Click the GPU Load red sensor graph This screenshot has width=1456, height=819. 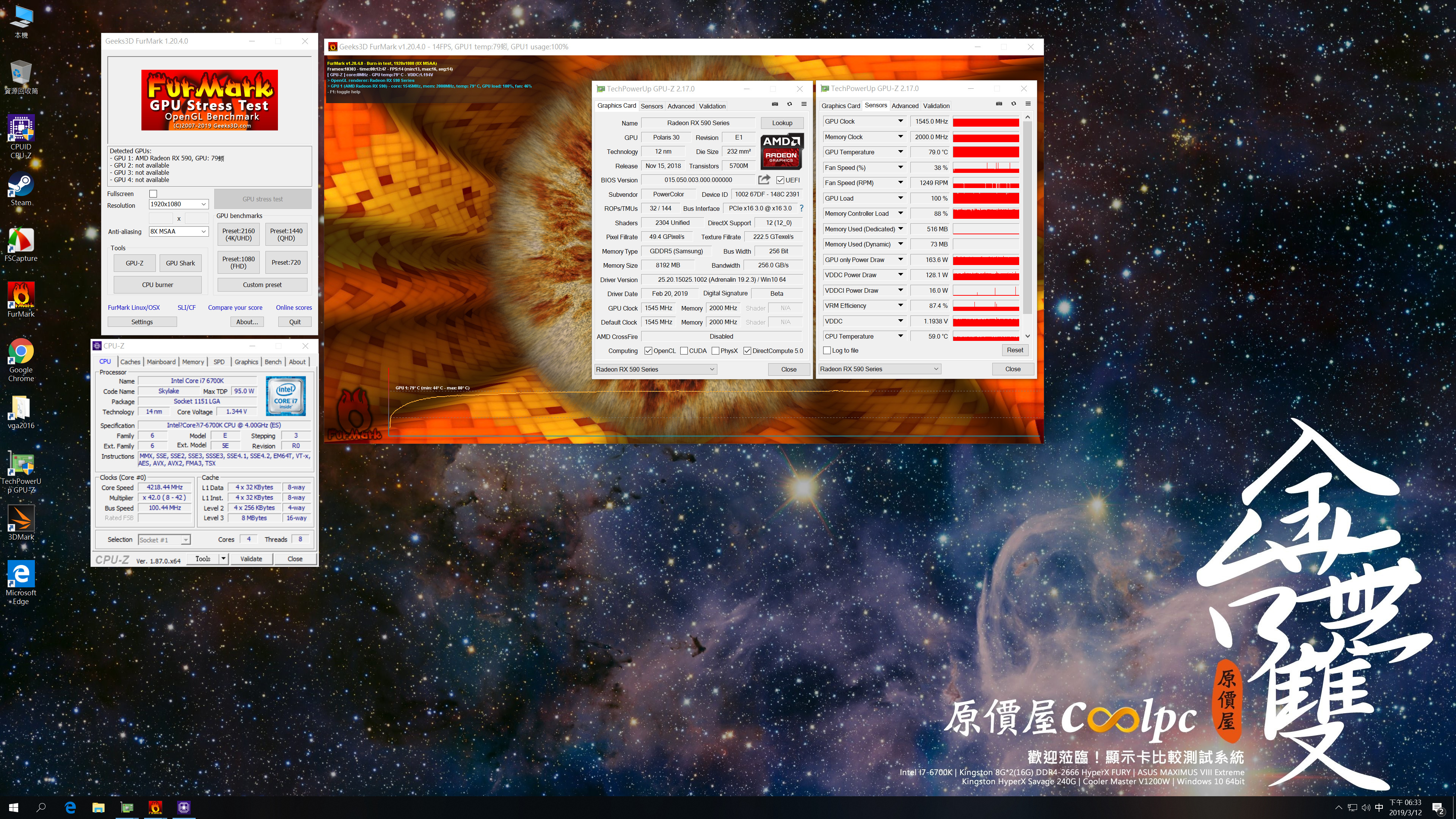click(986, 198)
